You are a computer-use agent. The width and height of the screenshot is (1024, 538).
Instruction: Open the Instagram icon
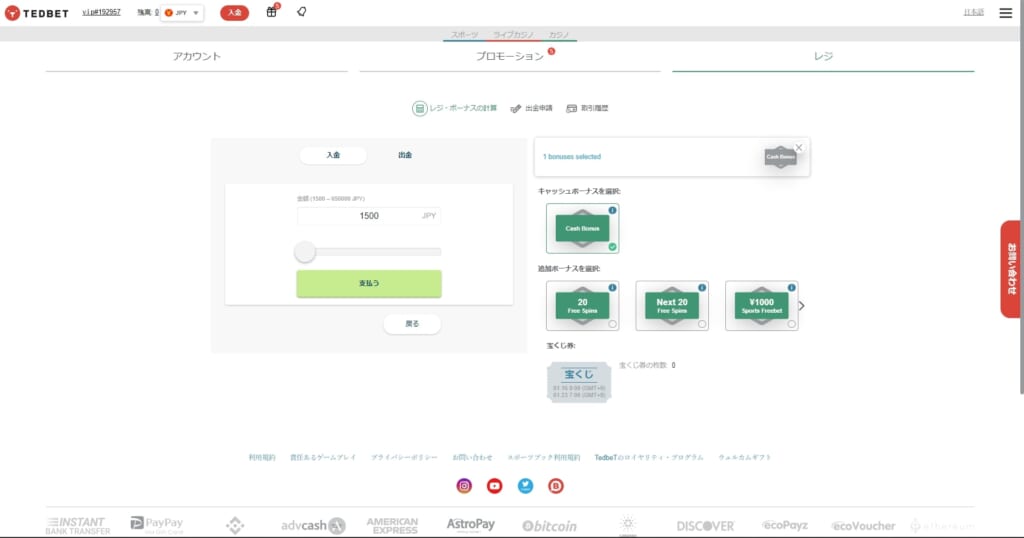[x=464, y=486]
